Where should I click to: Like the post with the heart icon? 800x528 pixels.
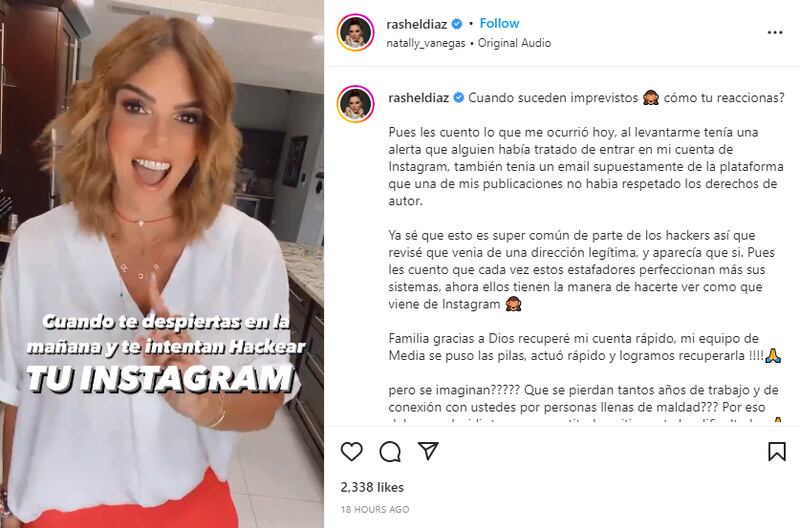352,451
